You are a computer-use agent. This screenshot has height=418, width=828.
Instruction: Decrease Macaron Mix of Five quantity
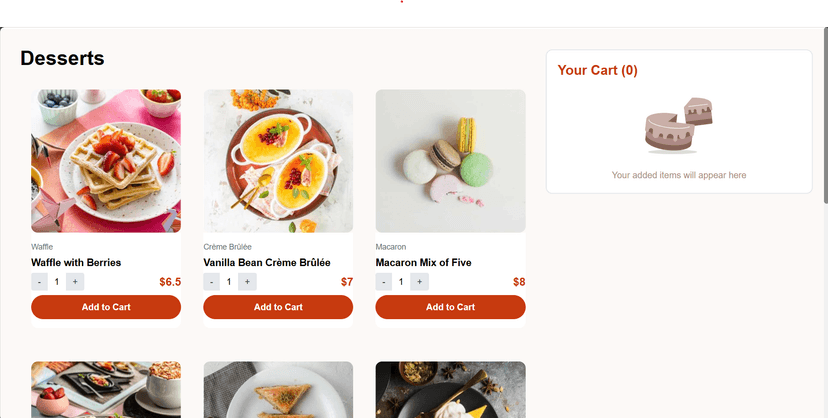[384, 282]
